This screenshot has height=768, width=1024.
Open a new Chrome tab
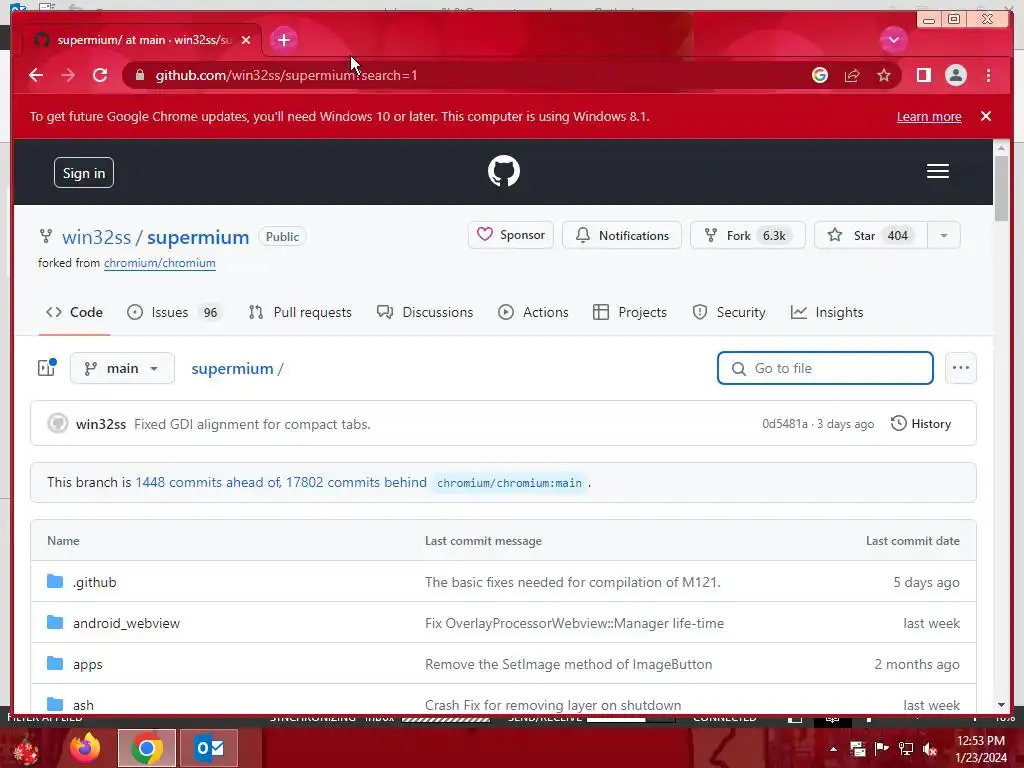[283, 40]
